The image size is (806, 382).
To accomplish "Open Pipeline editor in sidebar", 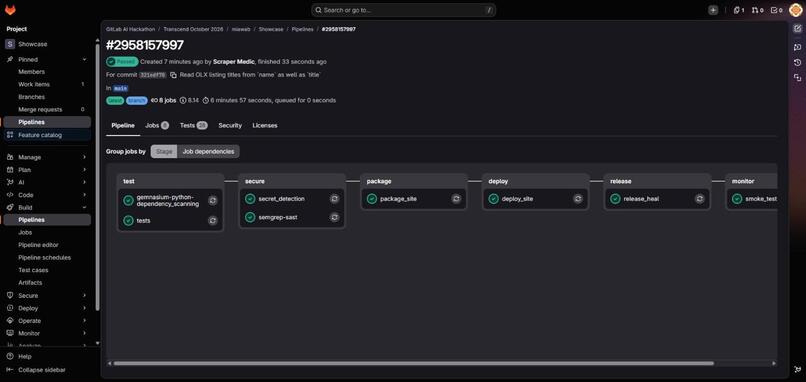I will [x=47, y=245].
